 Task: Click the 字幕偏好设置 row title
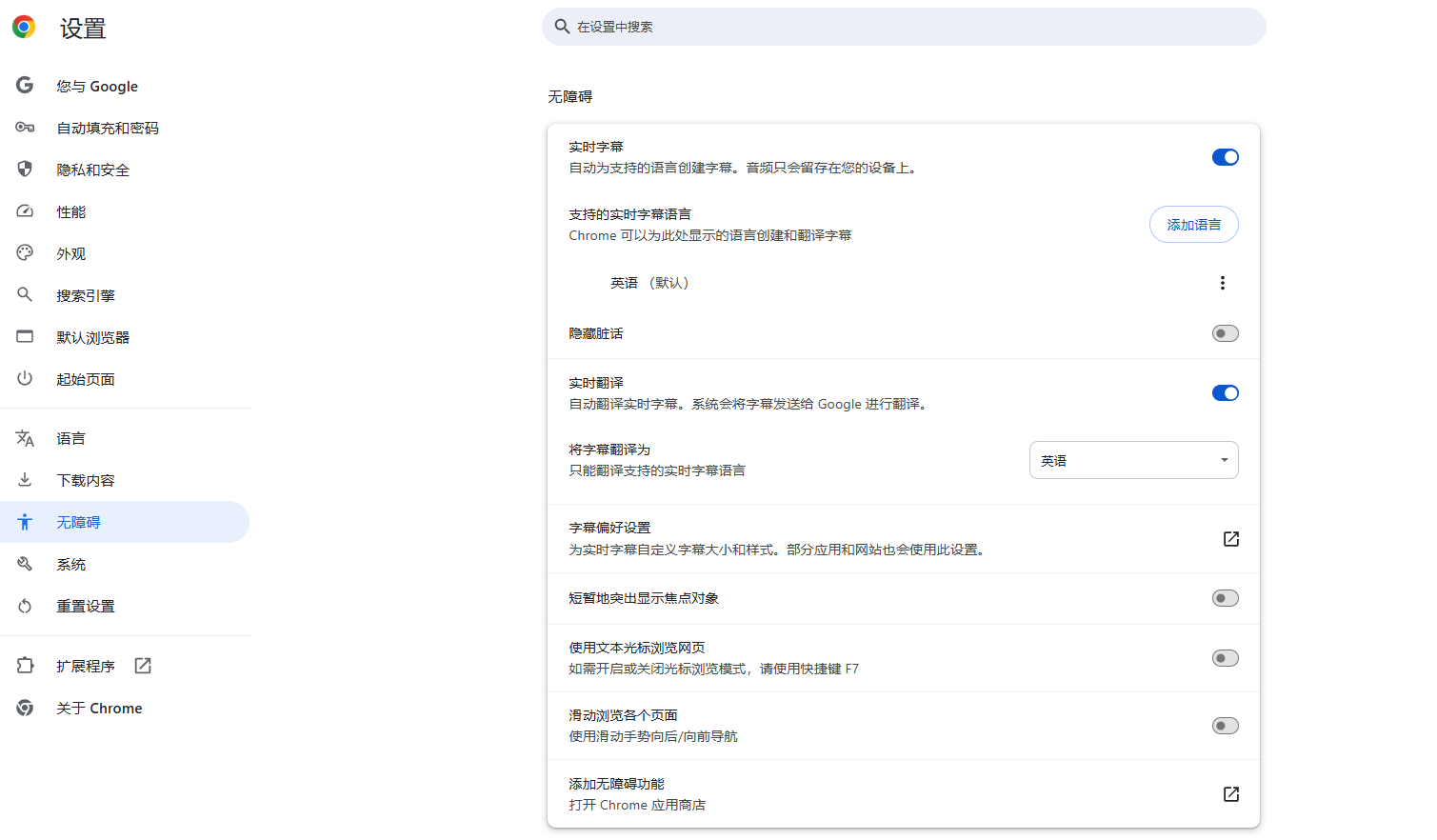609,528
